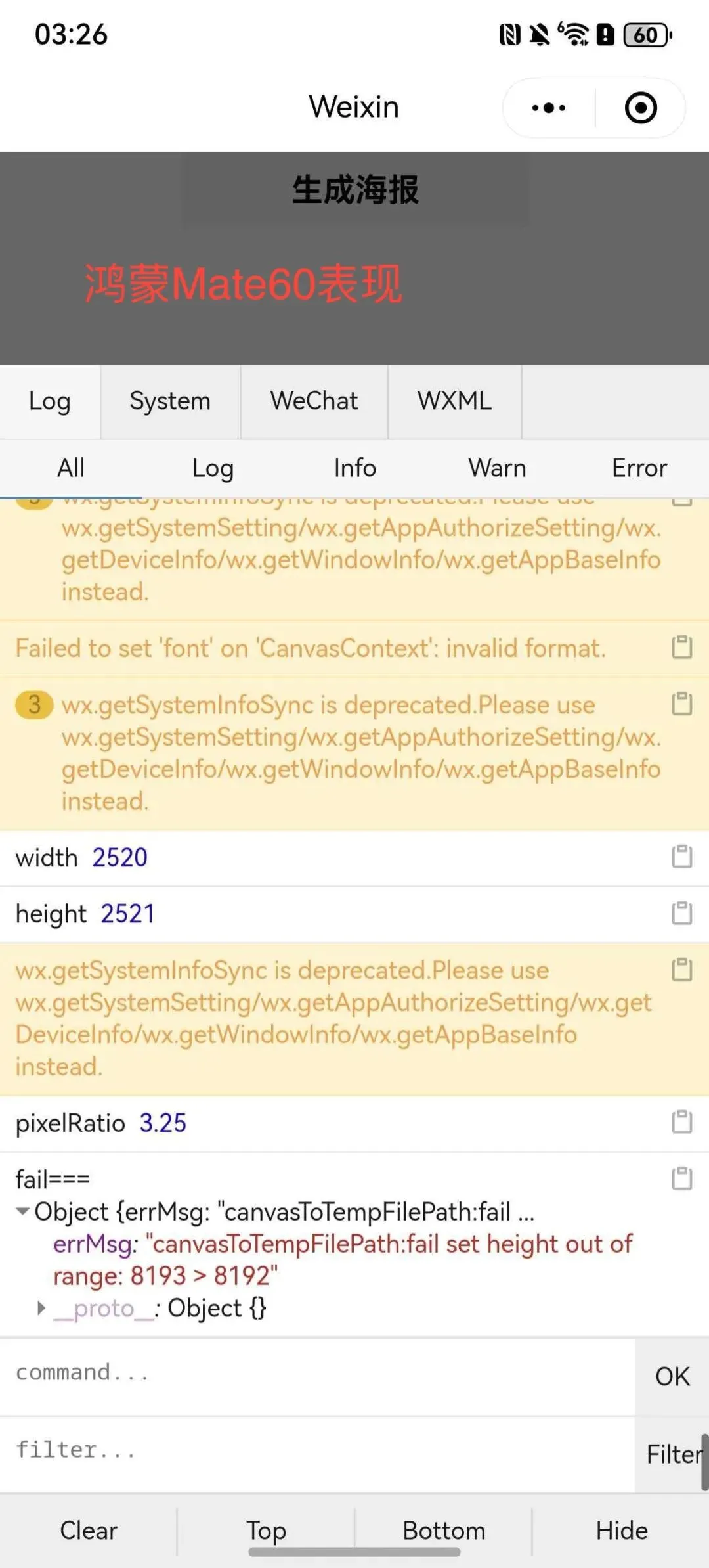Switch to the System tab
The width and height of the screenshot is (709, 1568).
(170, 401)
